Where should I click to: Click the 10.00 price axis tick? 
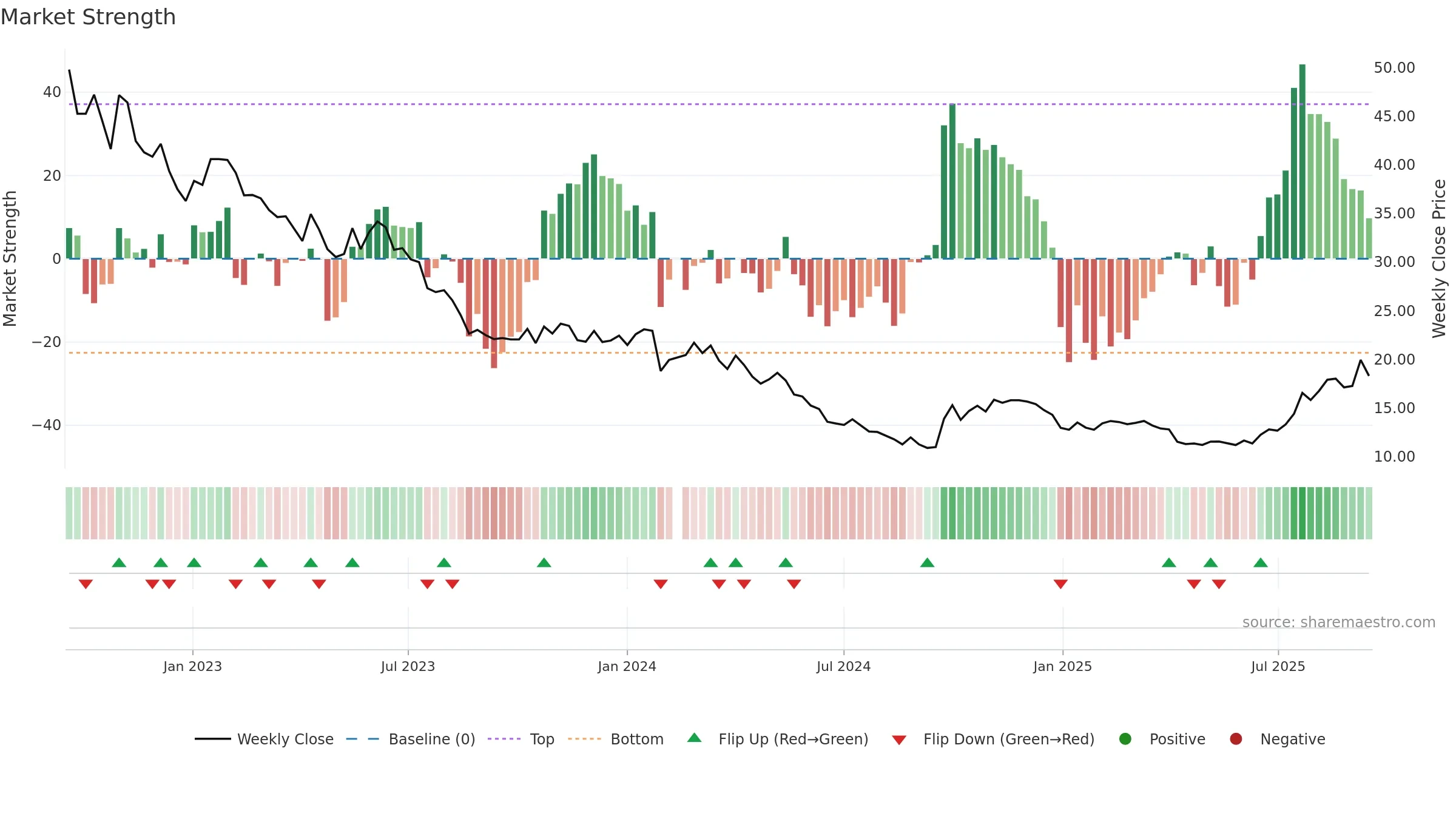pyautogui.click(x=1394, y=456)
